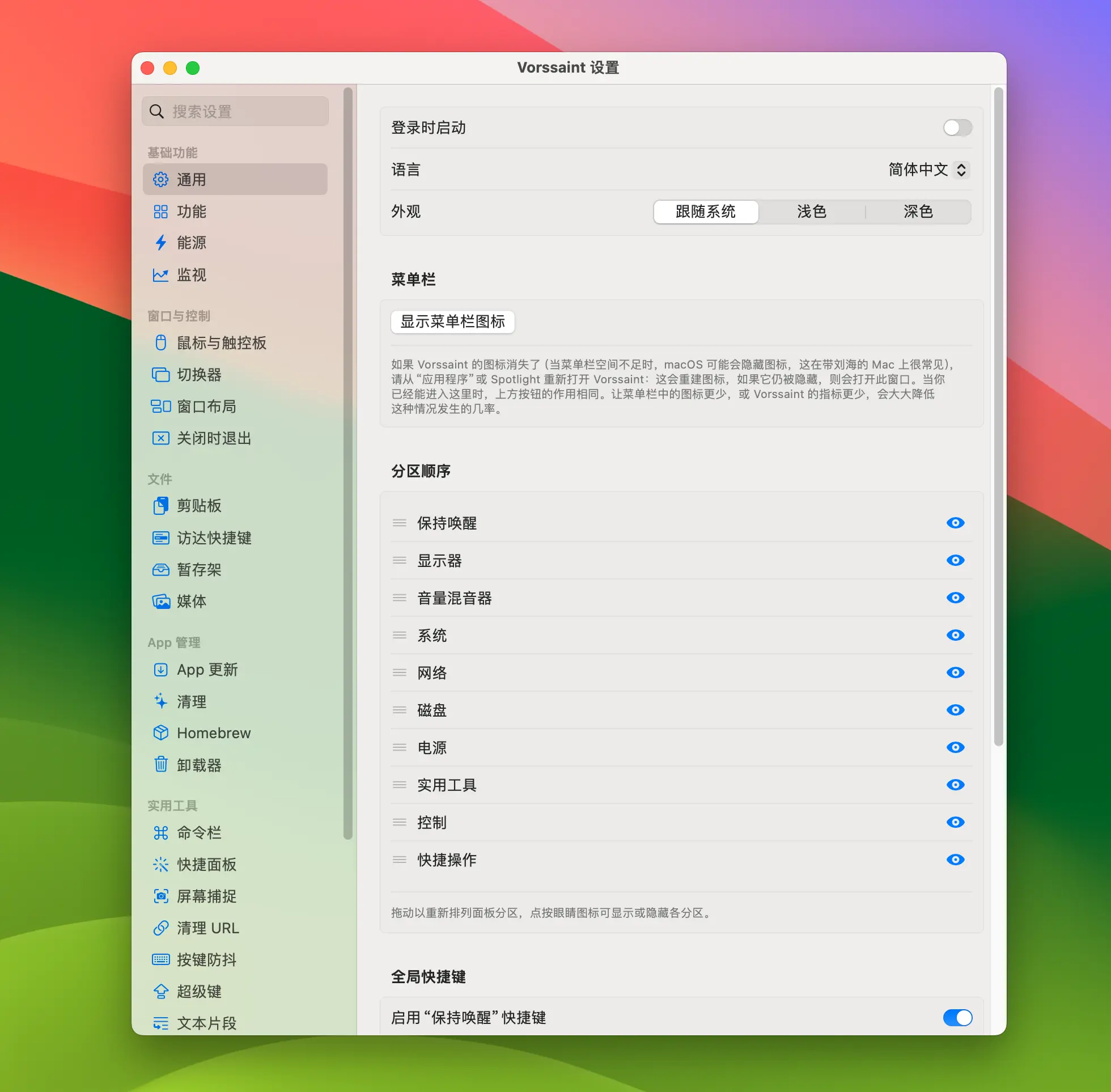The image size is (1111, 1092).
Task: Hide the 显示器 section via eye icon
Action: [955, 560]
